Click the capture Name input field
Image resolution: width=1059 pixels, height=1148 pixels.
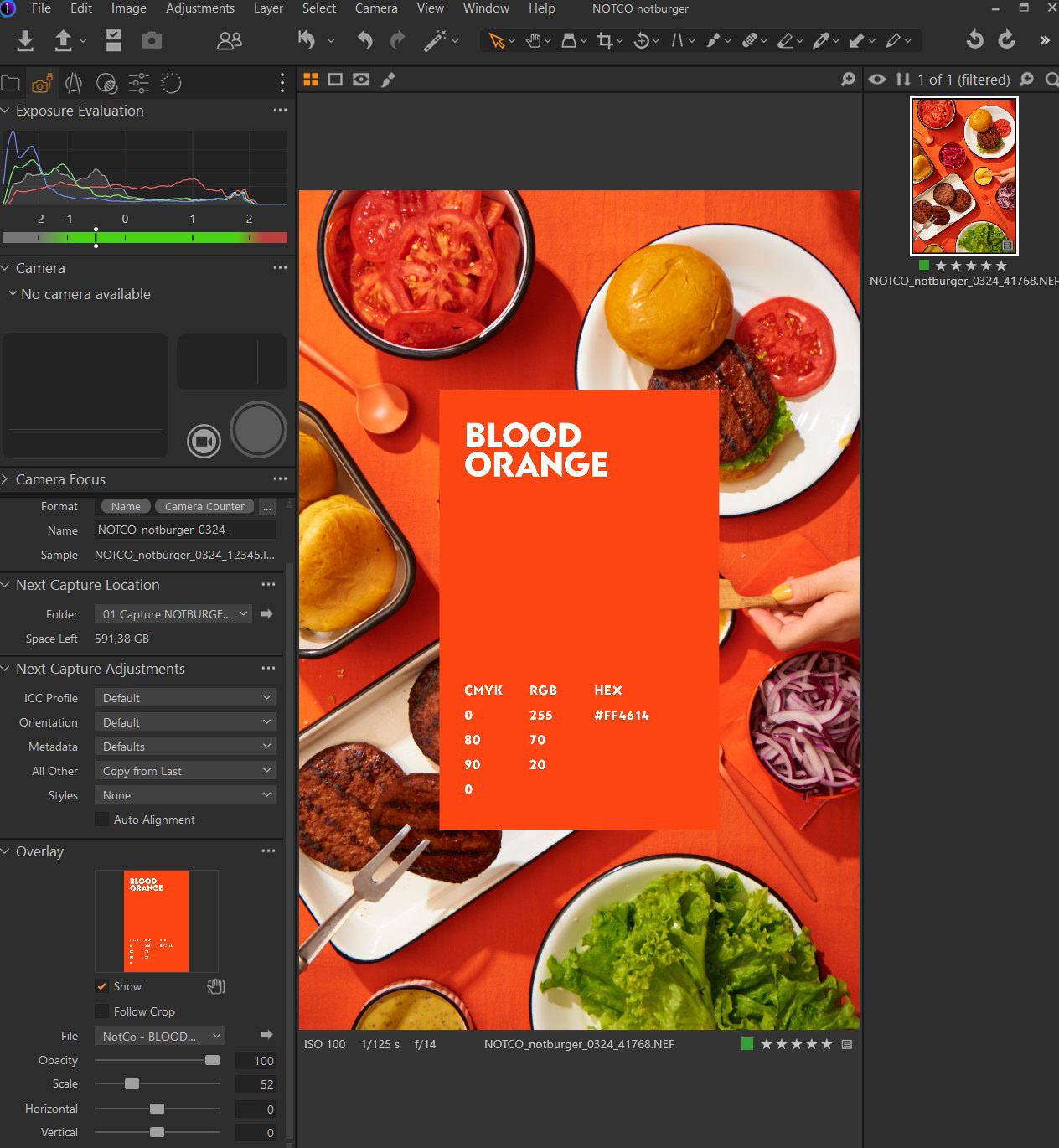185,530
